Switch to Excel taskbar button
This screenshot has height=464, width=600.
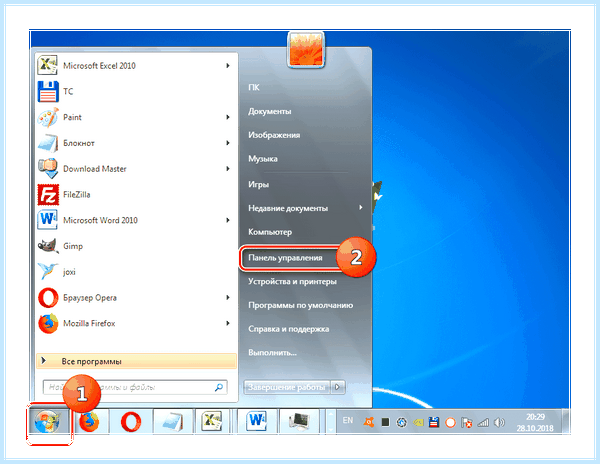point(212,422)
